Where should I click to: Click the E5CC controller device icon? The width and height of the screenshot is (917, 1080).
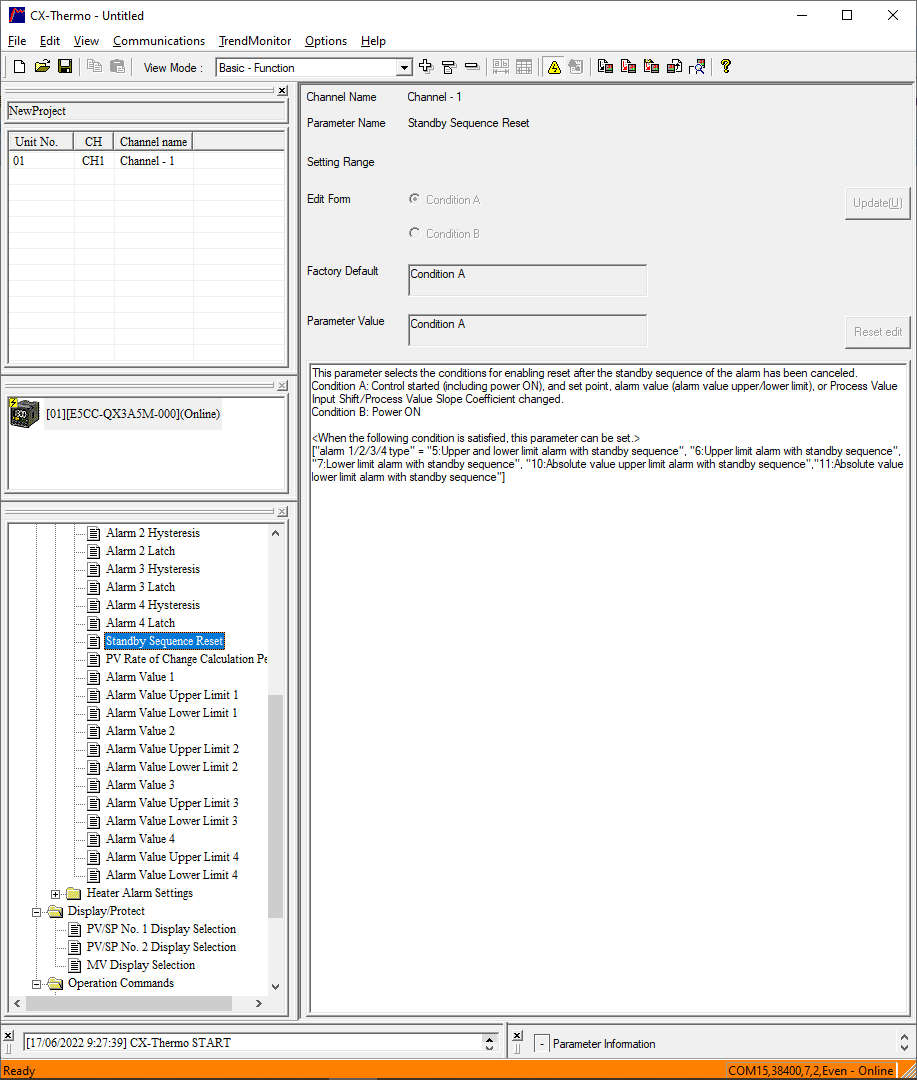pos(24,413)
